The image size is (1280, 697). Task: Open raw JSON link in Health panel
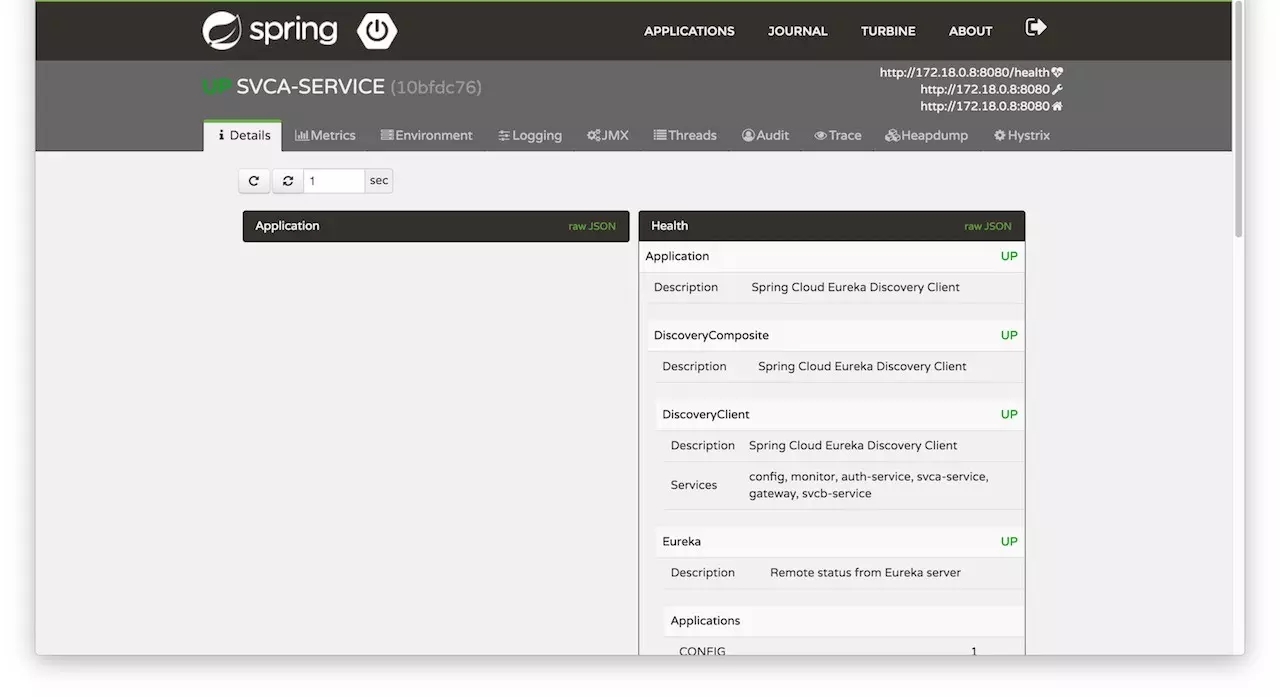pos(987,226)
